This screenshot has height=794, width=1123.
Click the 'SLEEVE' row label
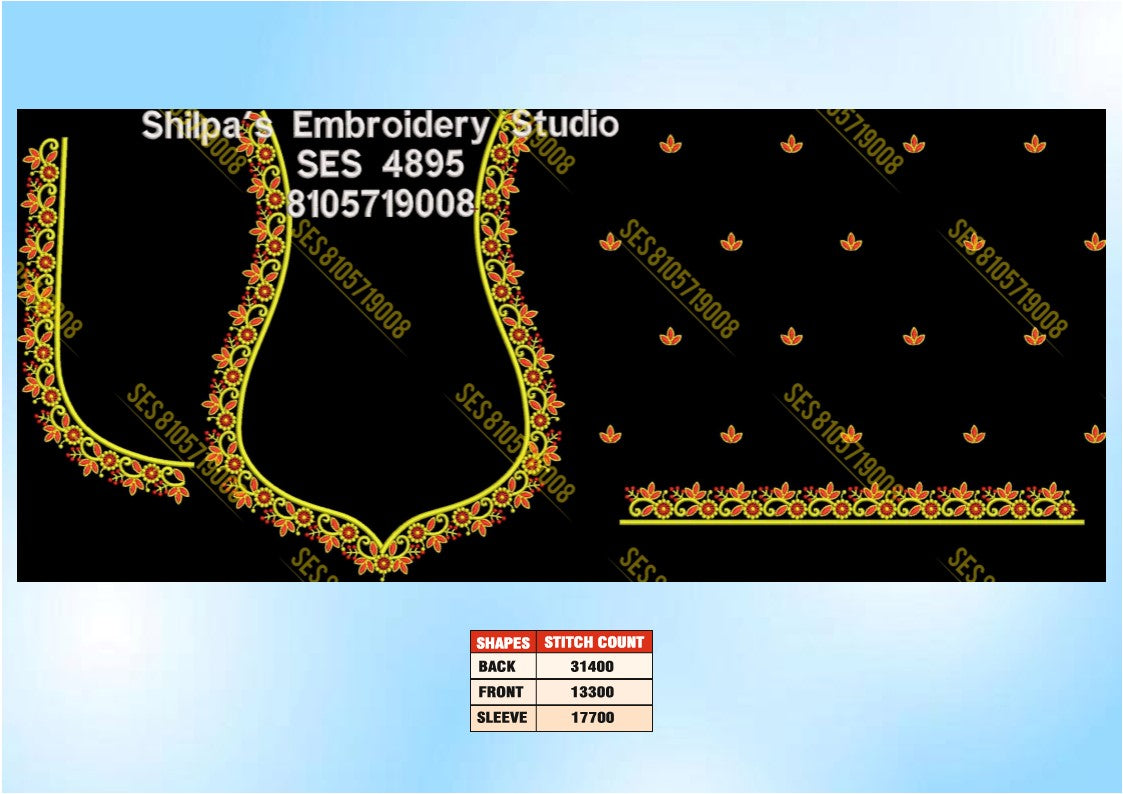pyautogui.click(x=503, y=717)
